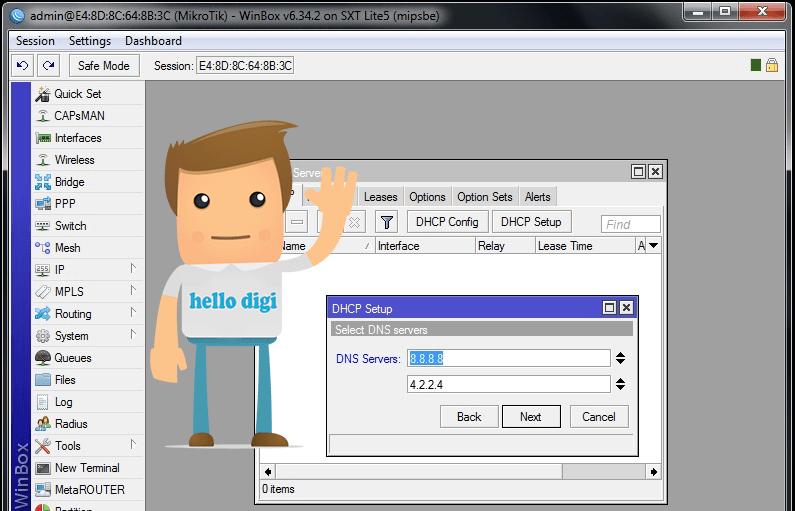Click the IP menu icon in sidebar
This screenshot has height=511, width=795.
click(43, 270)
